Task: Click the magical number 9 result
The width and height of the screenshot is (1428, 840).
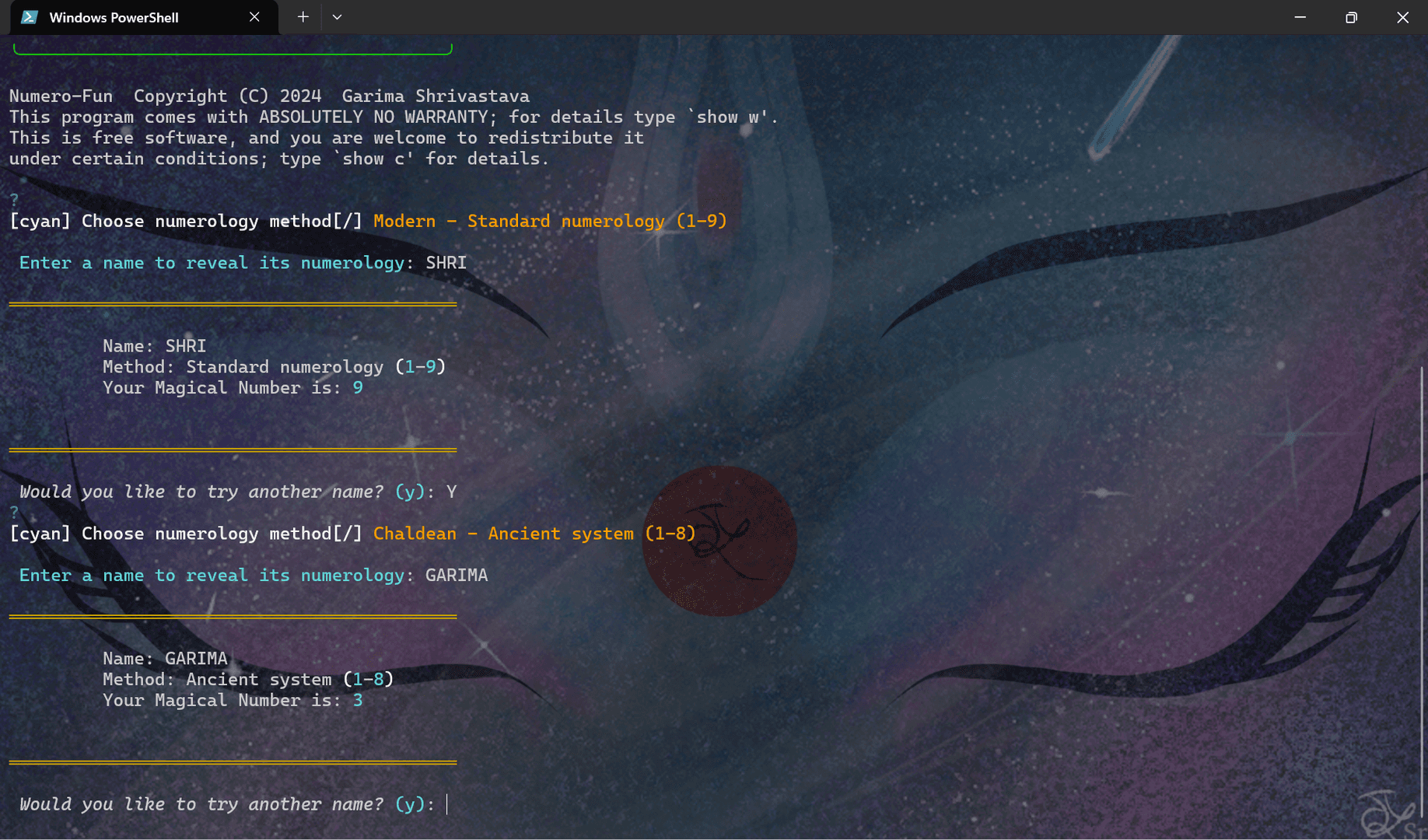Action: [x=358, y=388]
